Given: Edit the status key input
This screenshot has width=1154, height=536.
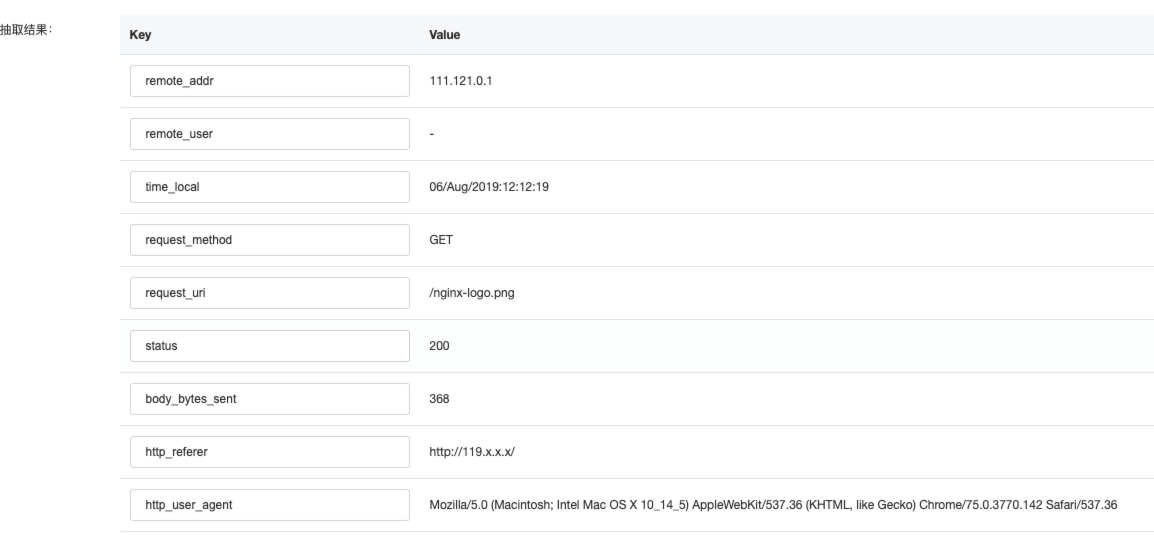Looking at the screenshot, I should tap(269, 346).
